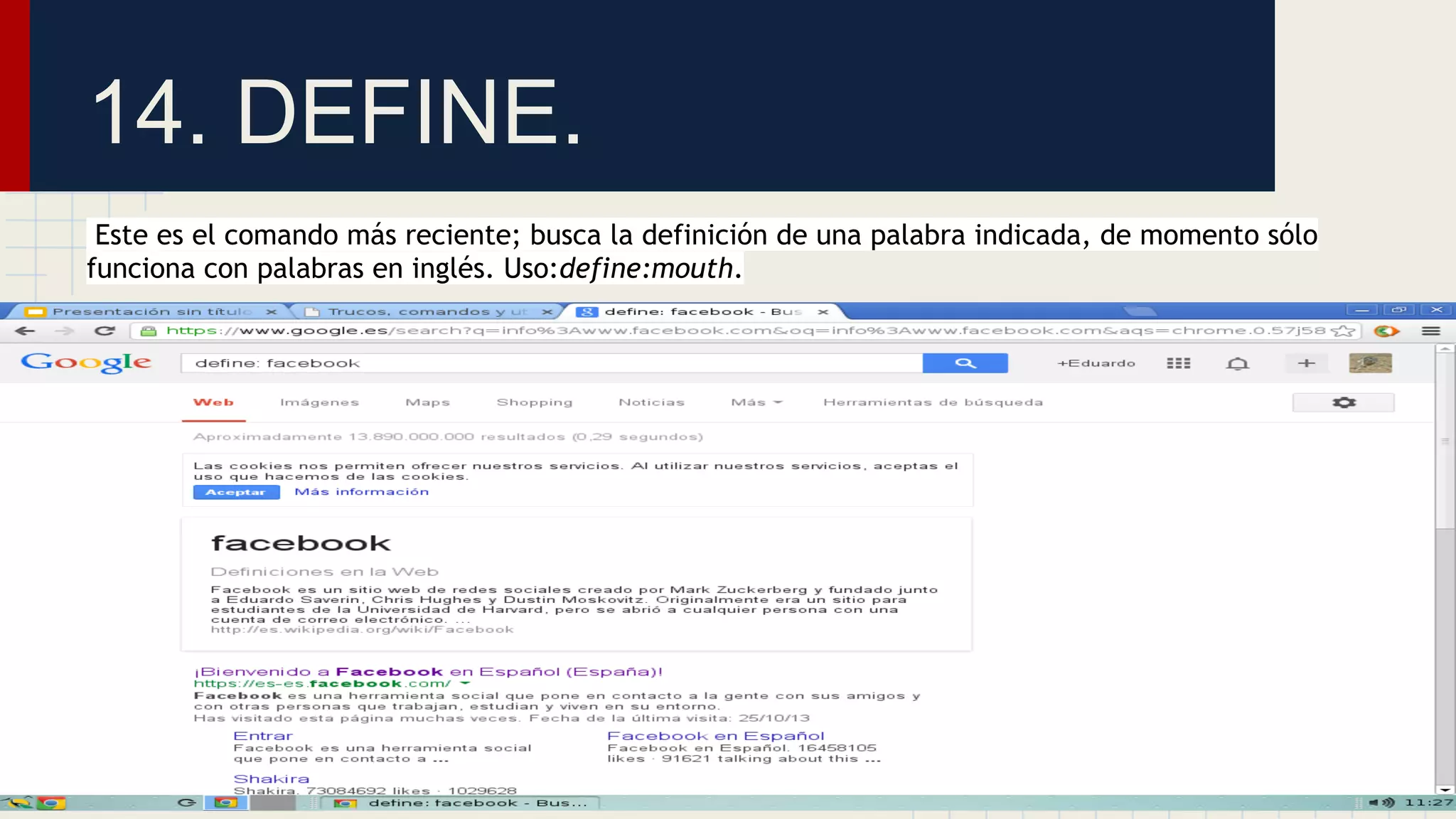The width and height of the screenshot is (1456, 819).
Task: Open 'Facebook en Español' sitelink
Action: 716,737
